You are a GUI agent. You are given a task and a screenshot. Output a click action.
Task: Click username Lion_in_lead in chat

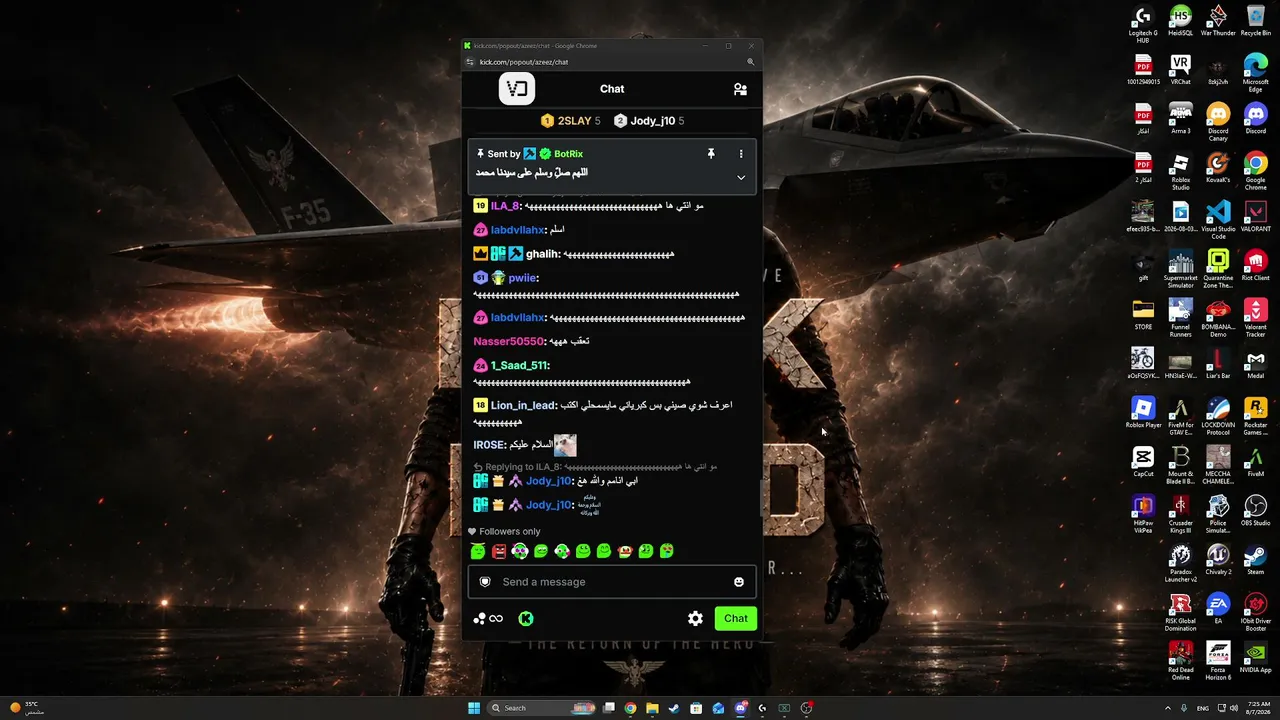(523, 405)
